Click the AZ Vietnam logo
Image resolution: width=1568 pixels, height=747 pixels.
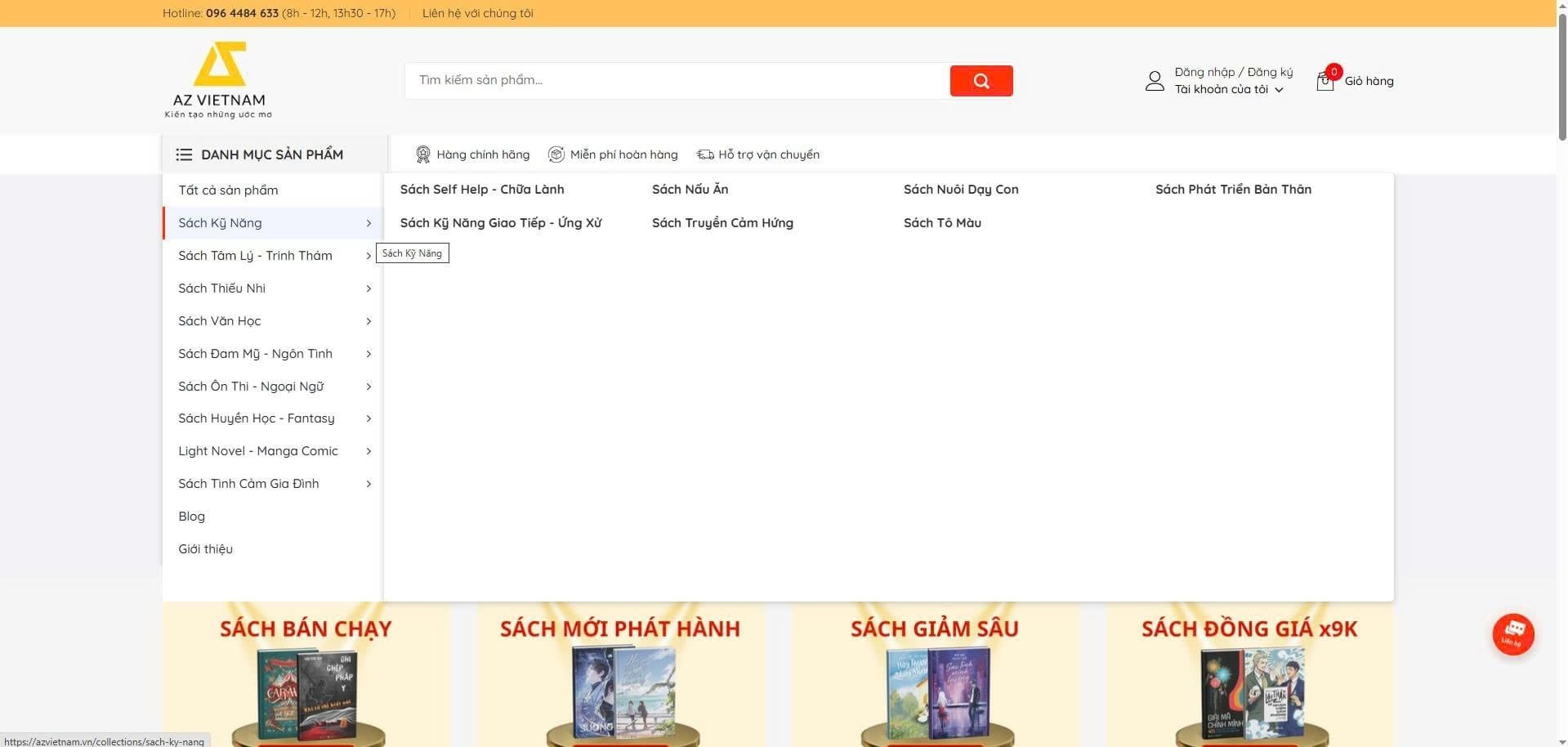click(219, 80)
